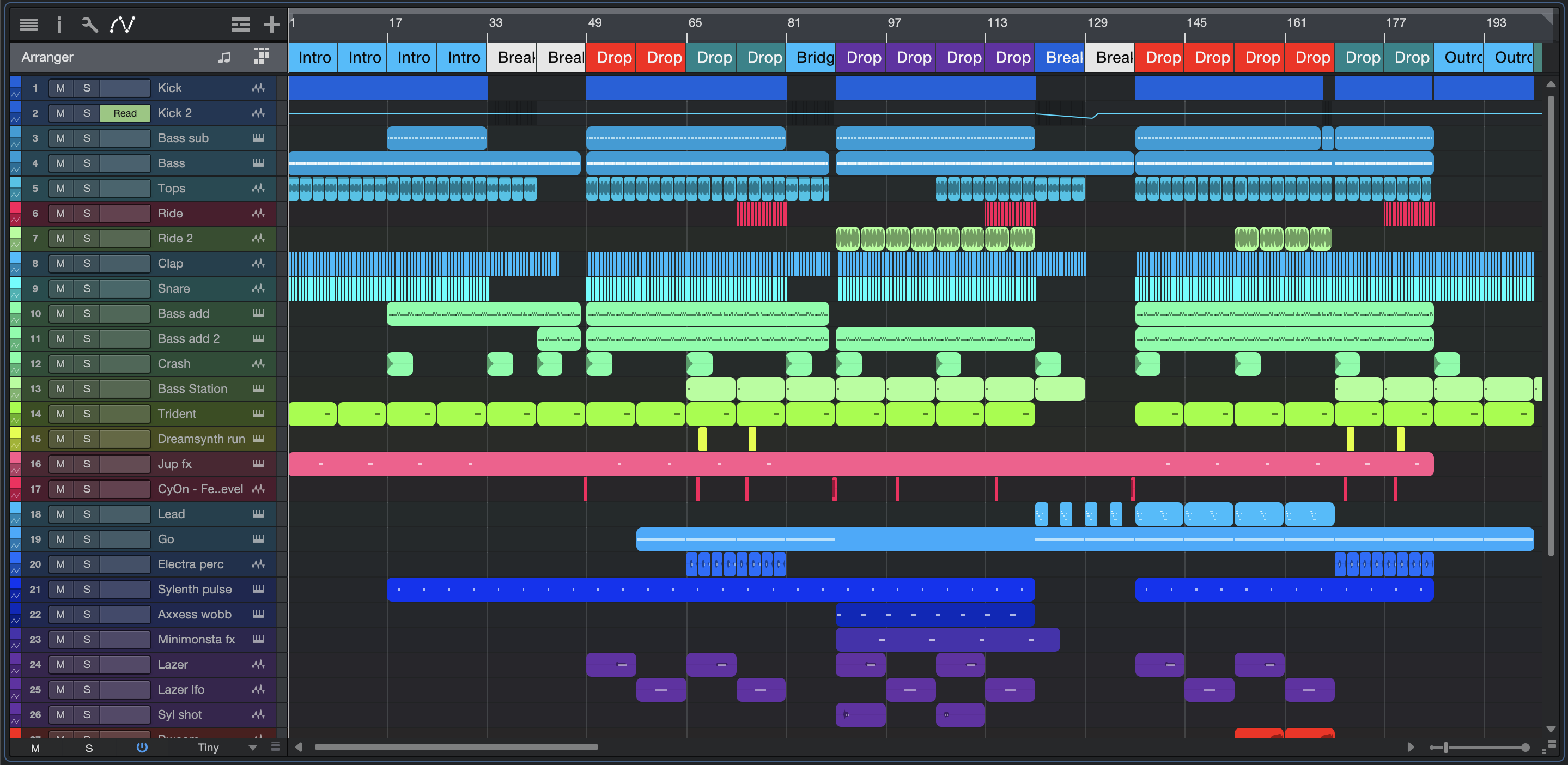Click the Kick track audio waveform icon

pyautogui.click(x=258, y=88)
